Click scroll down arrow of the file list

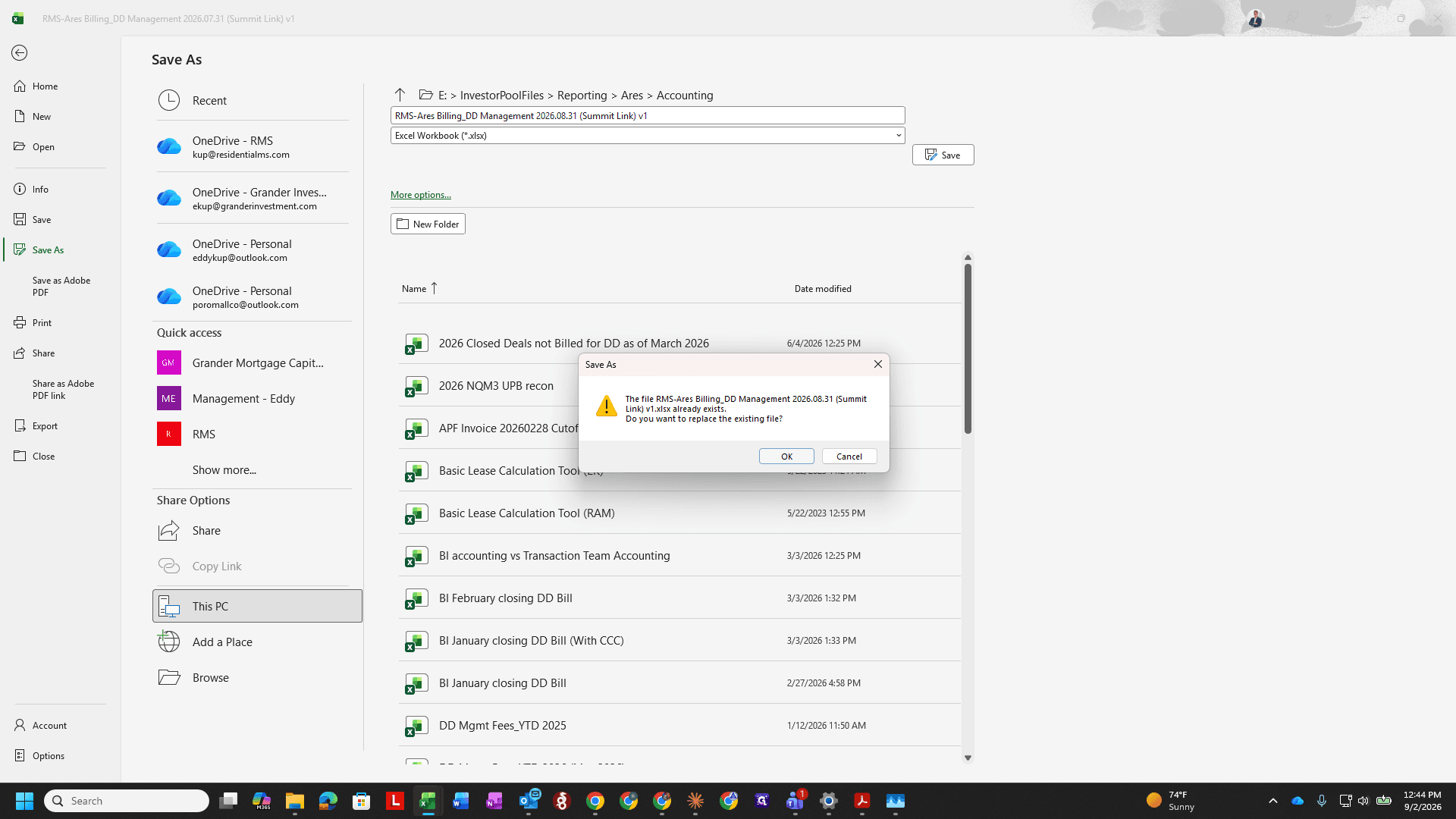click(968, 758)
